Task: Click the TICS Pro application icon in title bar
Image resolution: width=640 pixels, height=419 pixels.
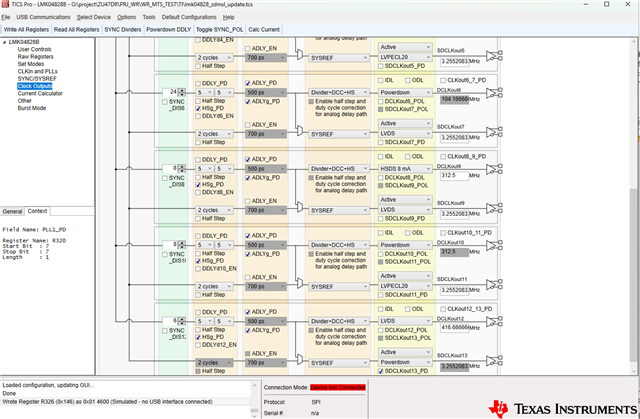Action: pyautogui.click(x=5, y=4)
